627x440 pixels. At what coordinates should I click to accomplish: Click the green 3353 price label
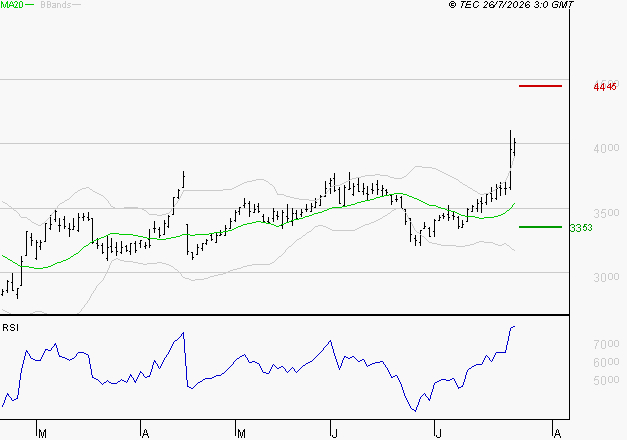point(581,228)
